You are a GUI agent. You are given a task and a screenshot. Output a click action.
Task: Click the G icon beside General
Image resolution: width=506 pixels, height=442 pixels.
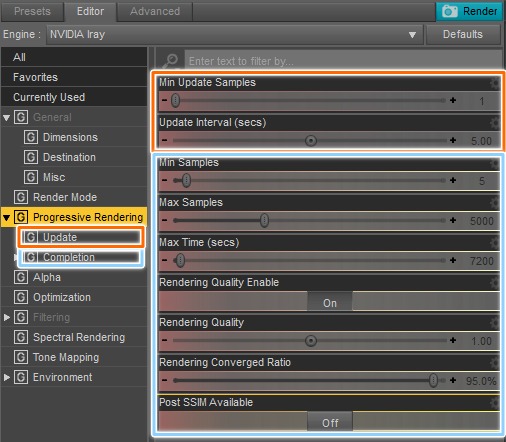pos(21,117)
